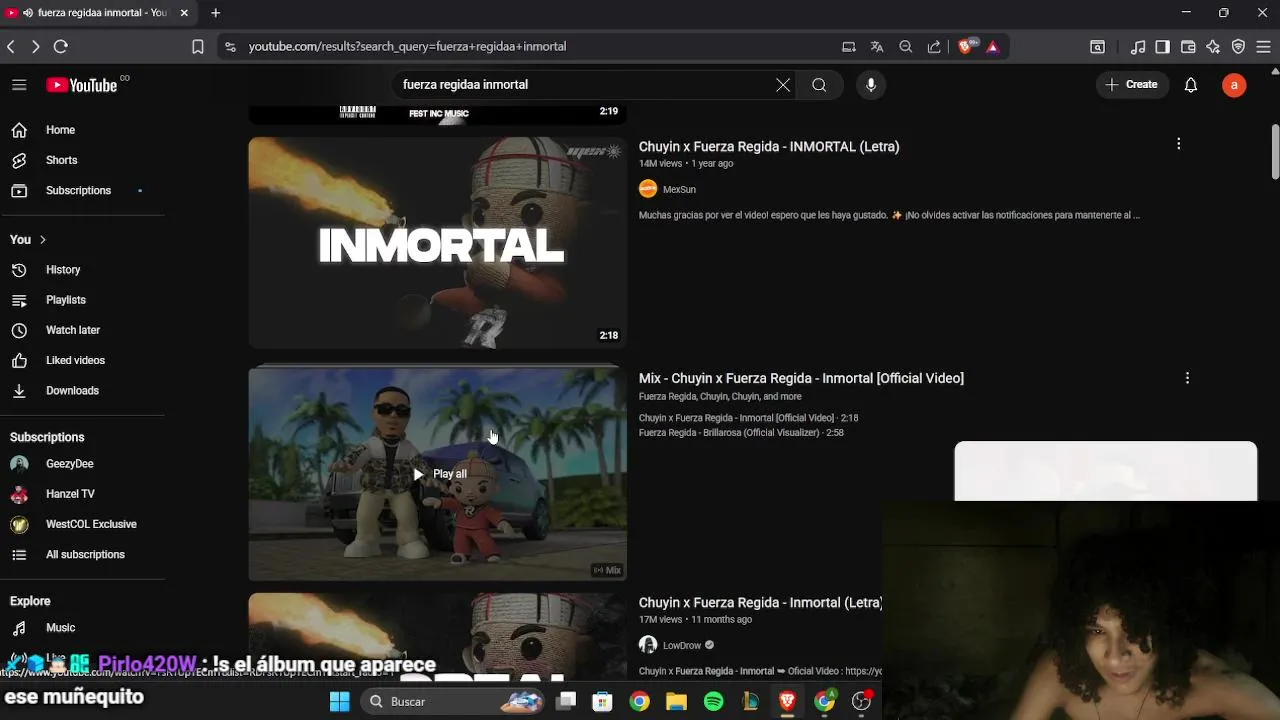
Task: Open the LowDrow channel avatar
Action: click(x=648, y=645)
